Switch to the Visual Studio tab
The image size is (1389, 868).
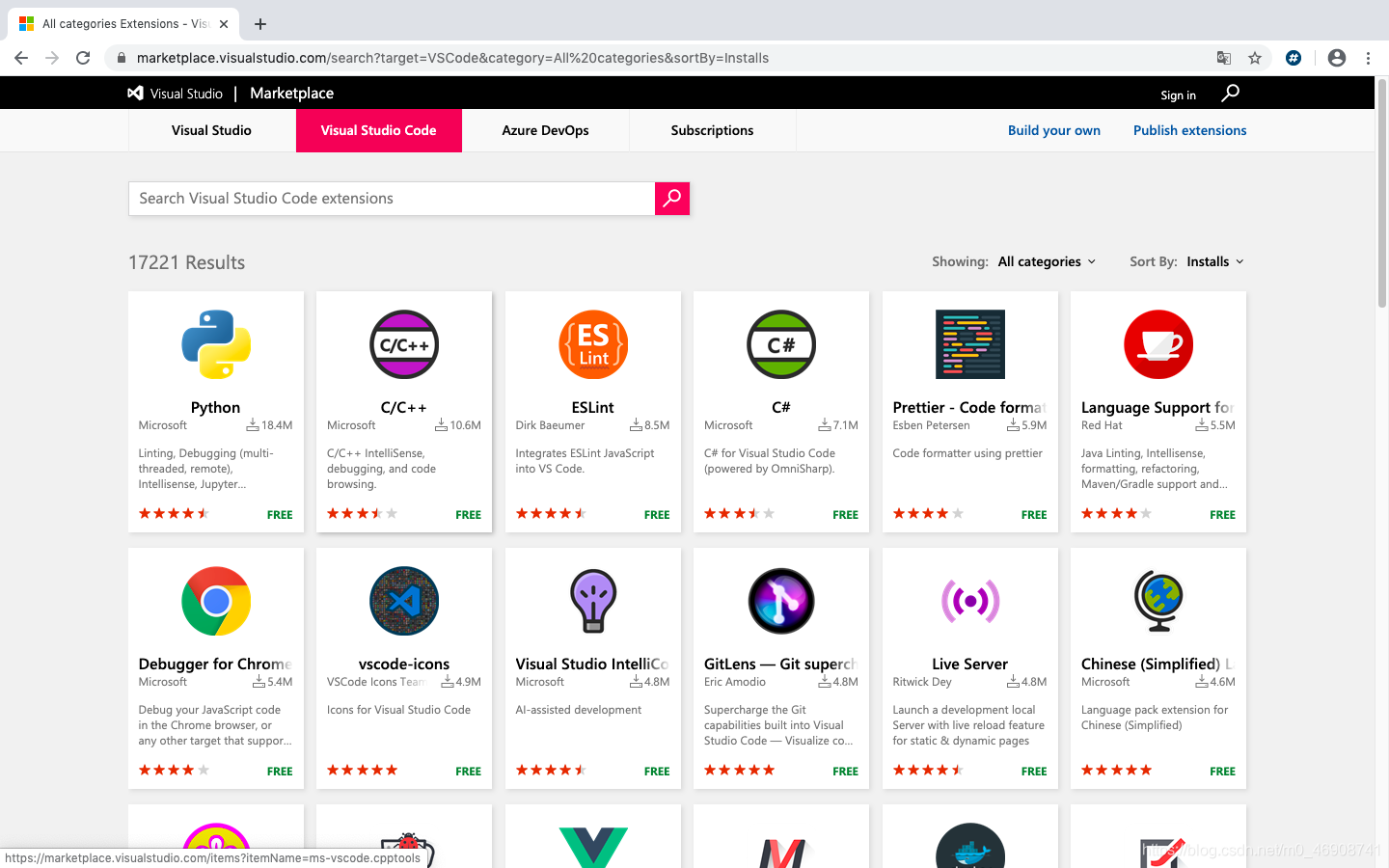click(x=211, y=130)
